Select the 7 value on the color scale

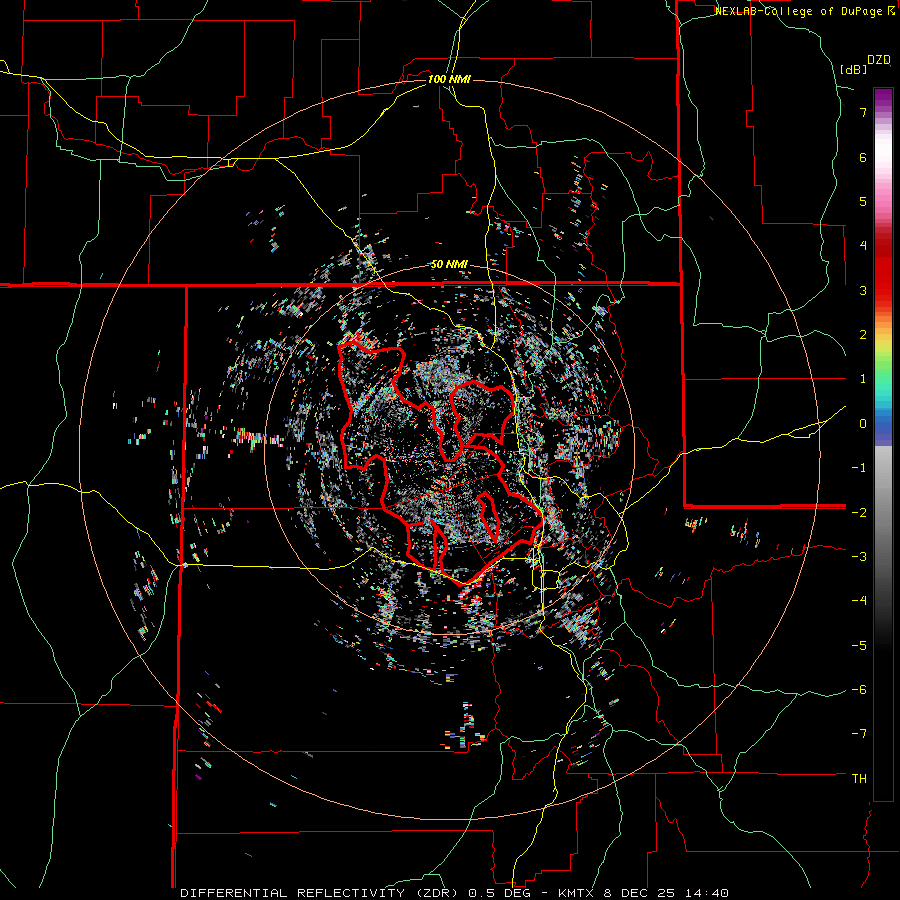coord(863,112)
